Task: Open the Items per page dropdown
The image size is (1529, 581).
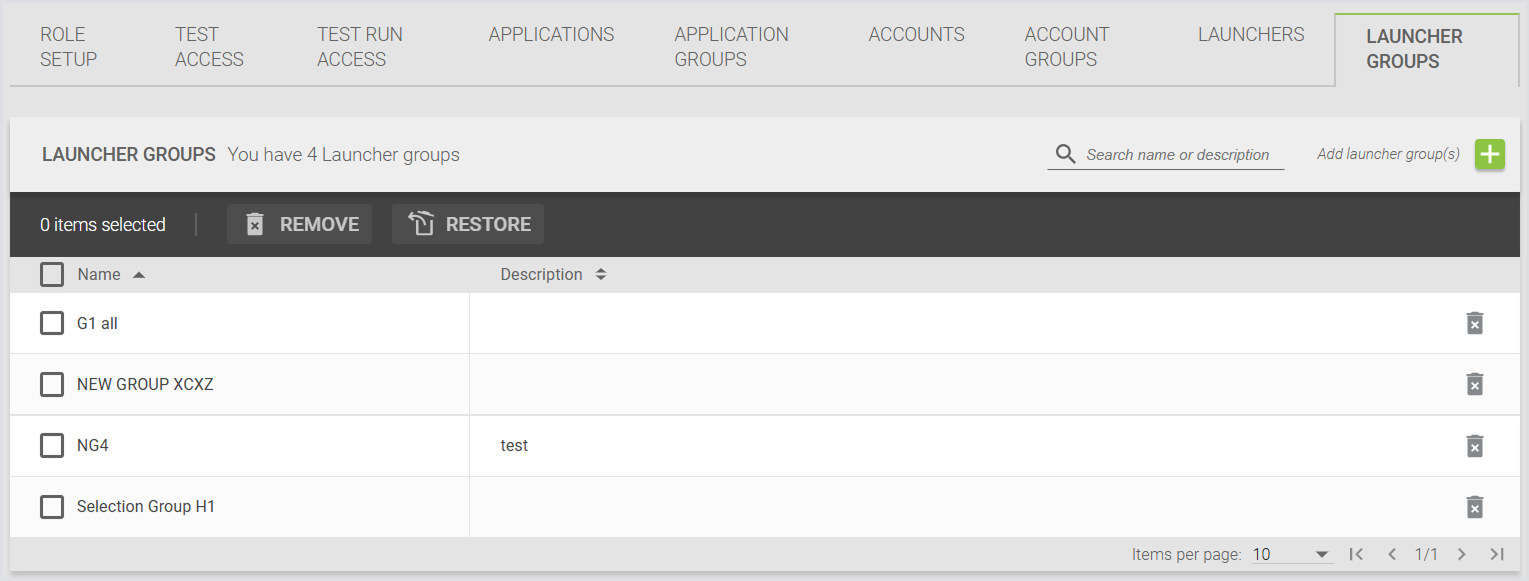Action: click(x=1291, y=554)
